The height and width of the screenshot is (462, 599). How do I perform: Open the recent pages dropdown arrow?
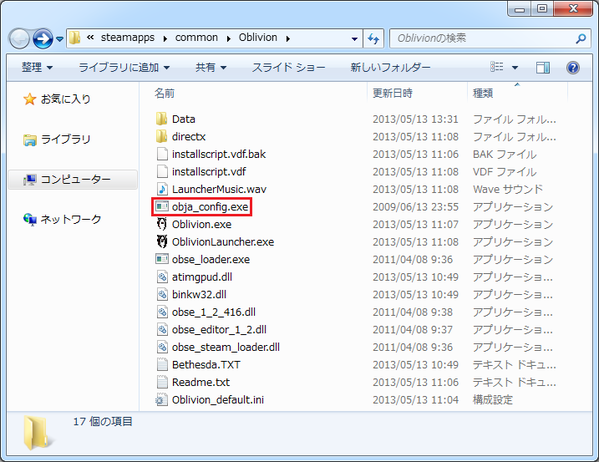coord(60,39)
